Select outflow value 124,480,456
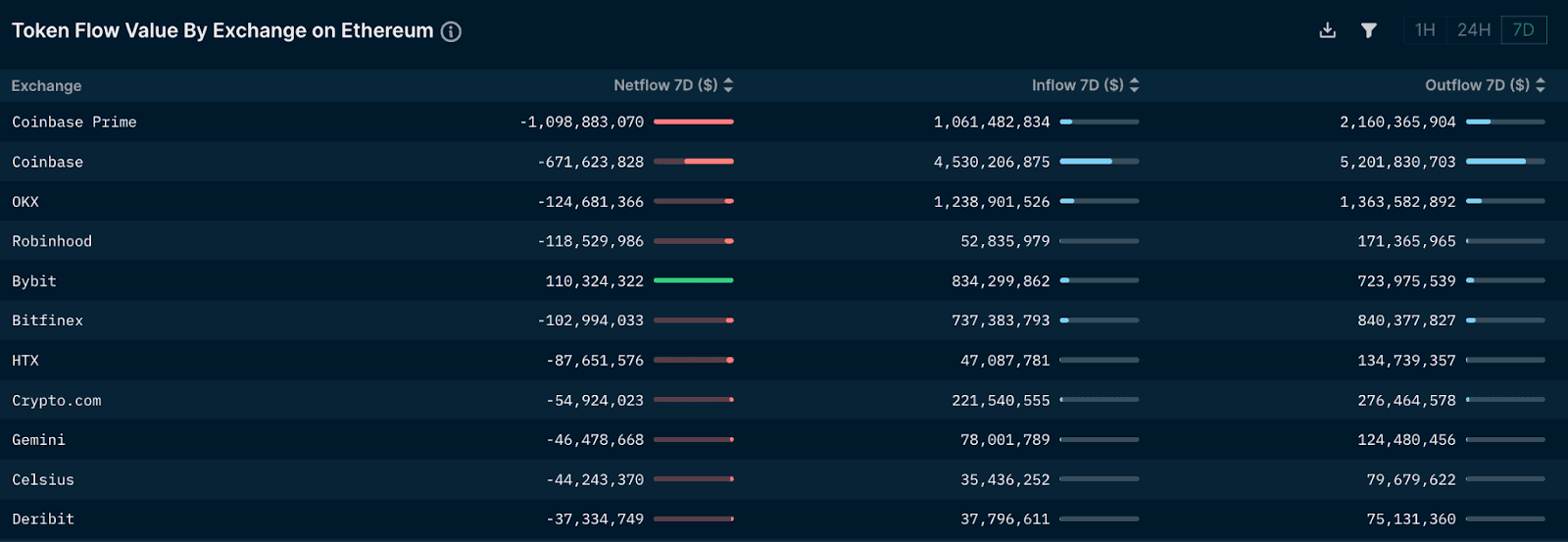This screenshot has width=1568, height=542. [x=1406, y=440]
